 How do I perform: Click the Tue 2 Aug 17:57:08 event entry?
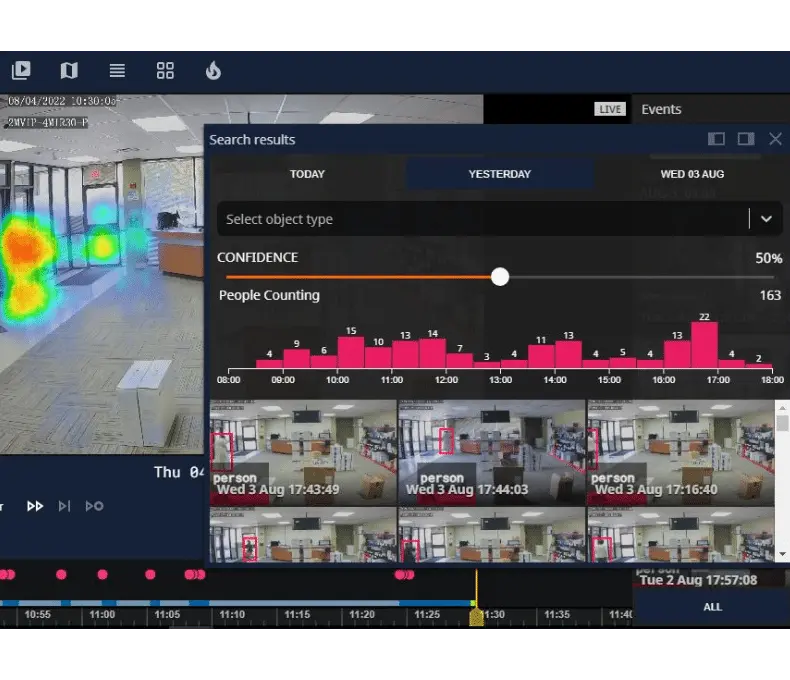click(698, 580)
